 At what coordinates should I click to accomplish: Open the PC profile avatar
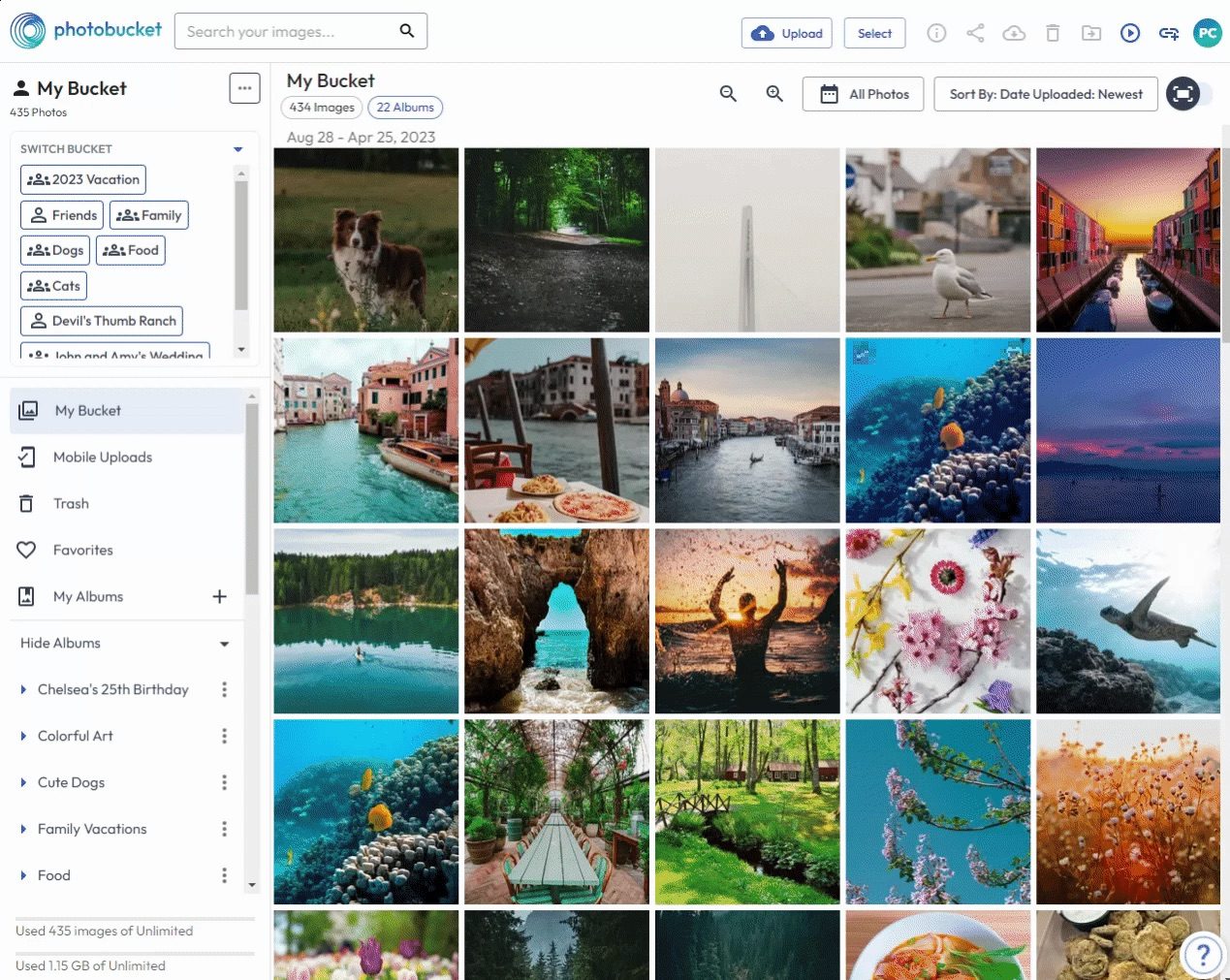click(1207, 33)
